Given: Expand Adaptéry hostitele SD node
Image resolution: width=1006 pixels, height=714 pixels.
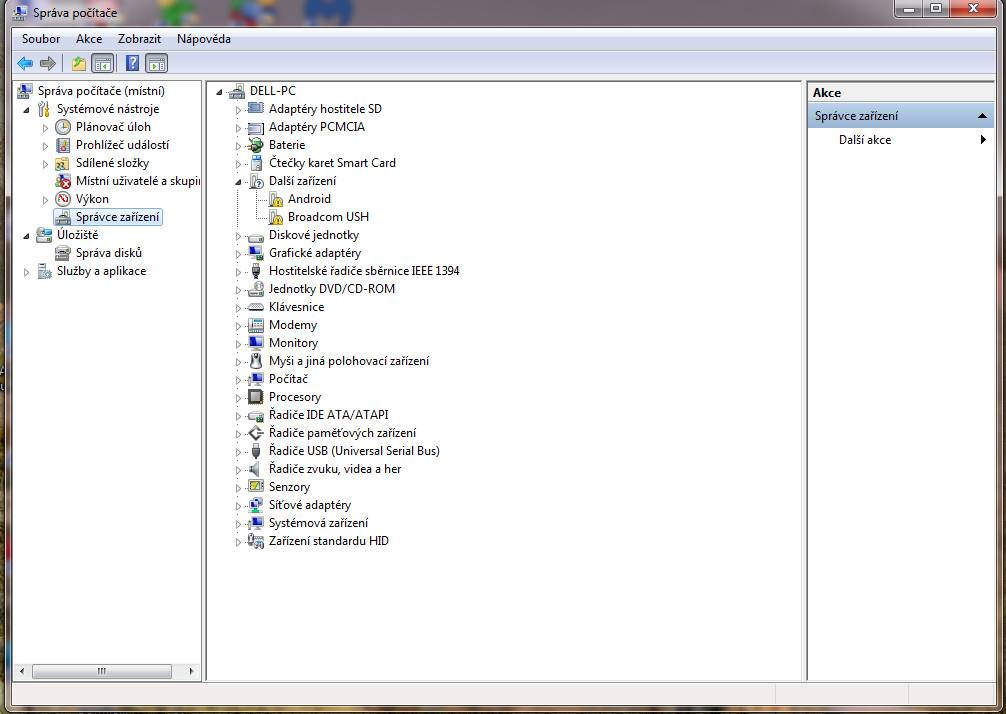Looking at the screenshot, I should (x=238, y=110).
